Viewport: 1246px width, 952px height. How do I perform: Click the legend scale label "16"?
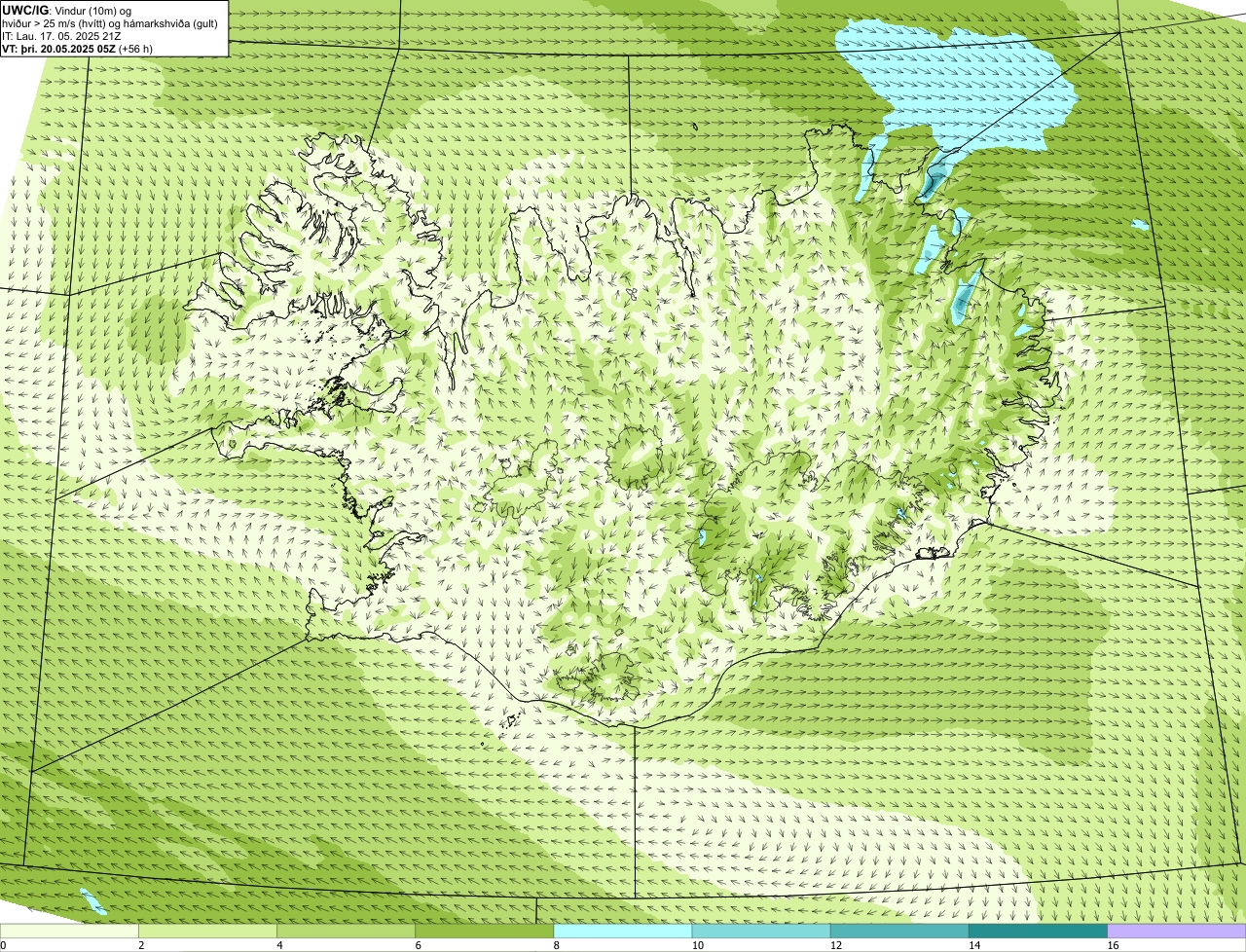click(1113, 945)
